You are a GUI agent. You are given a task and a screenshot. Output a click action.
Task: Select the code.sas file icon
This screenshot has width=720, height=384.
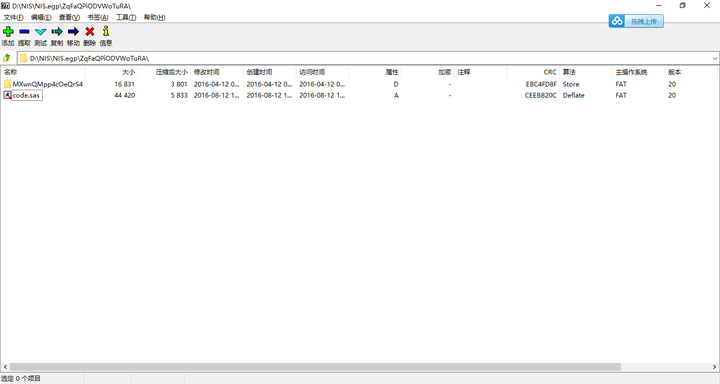[7, 95]
